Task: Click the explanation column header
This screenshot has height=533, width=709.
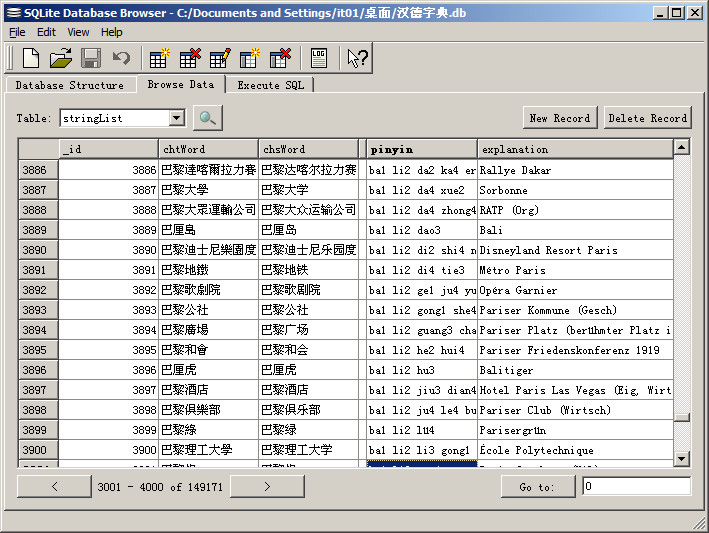Action: pyautogui.click(x=575, y=149)
